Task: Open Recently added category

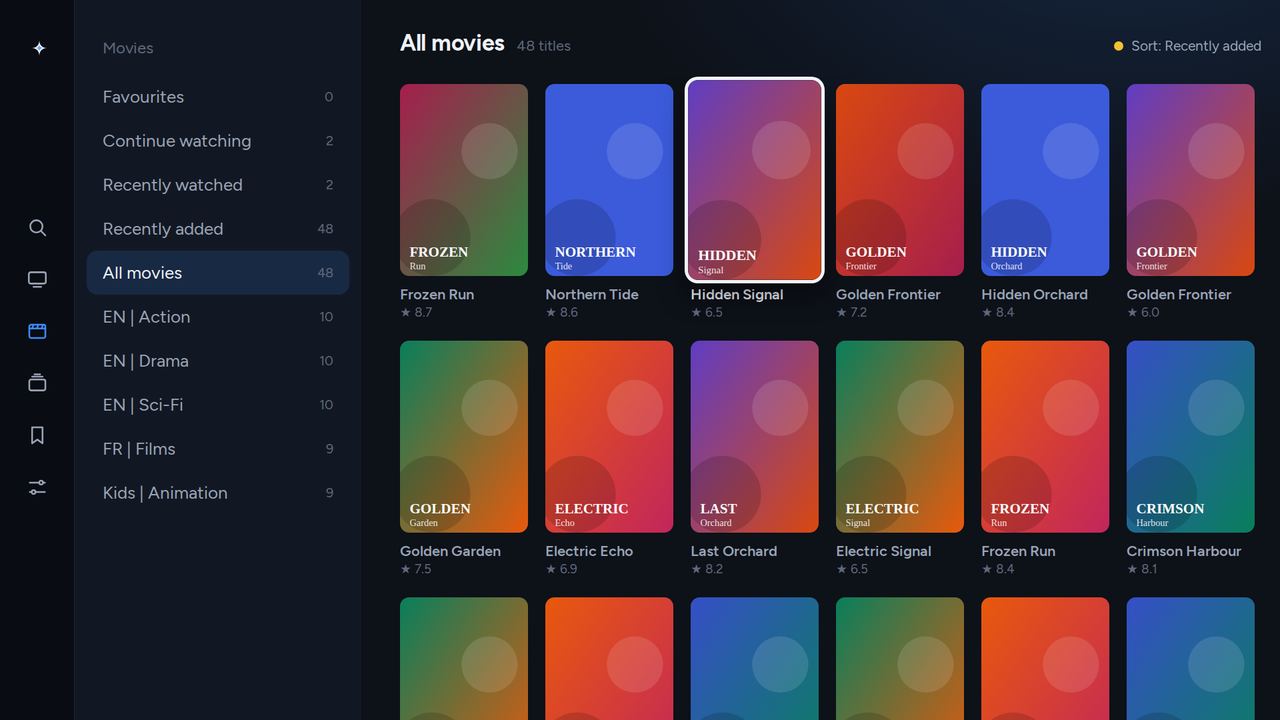Action: click(x=218, y=229)
